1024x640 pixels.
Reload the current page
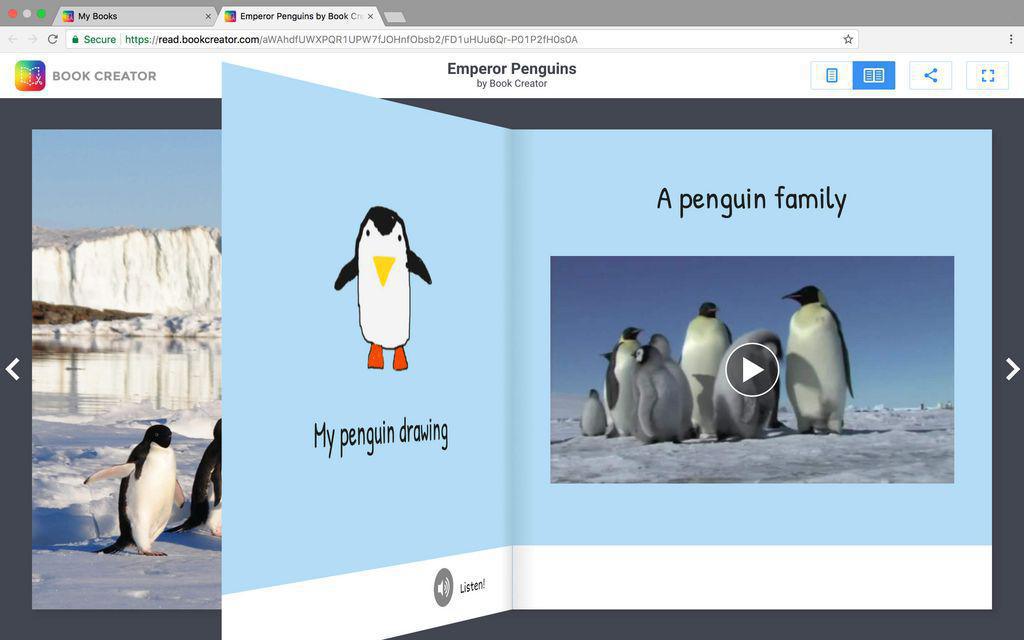click(x=52, y=39)
